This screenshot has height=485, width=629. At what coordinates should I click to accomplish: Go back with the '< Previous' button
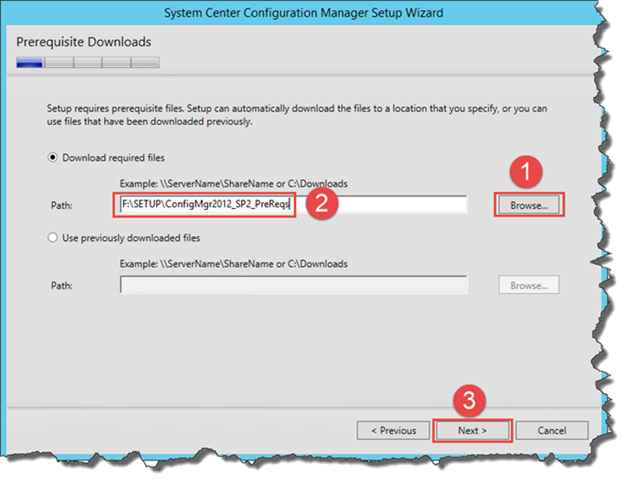pyautogui.click(x=393, y=430)
